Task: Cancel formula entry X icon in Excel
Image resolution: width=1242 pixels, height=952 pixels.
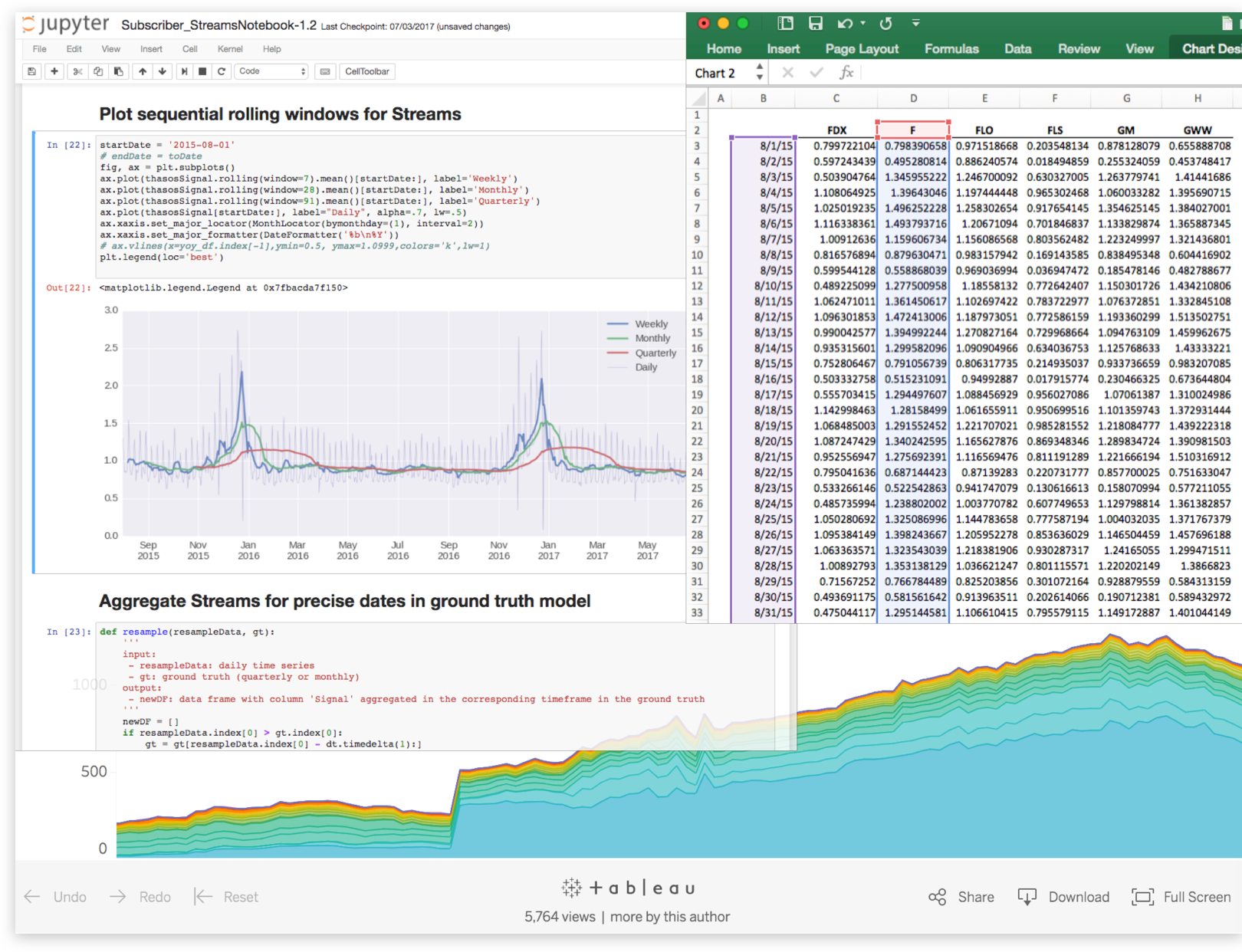Action: 787,73
